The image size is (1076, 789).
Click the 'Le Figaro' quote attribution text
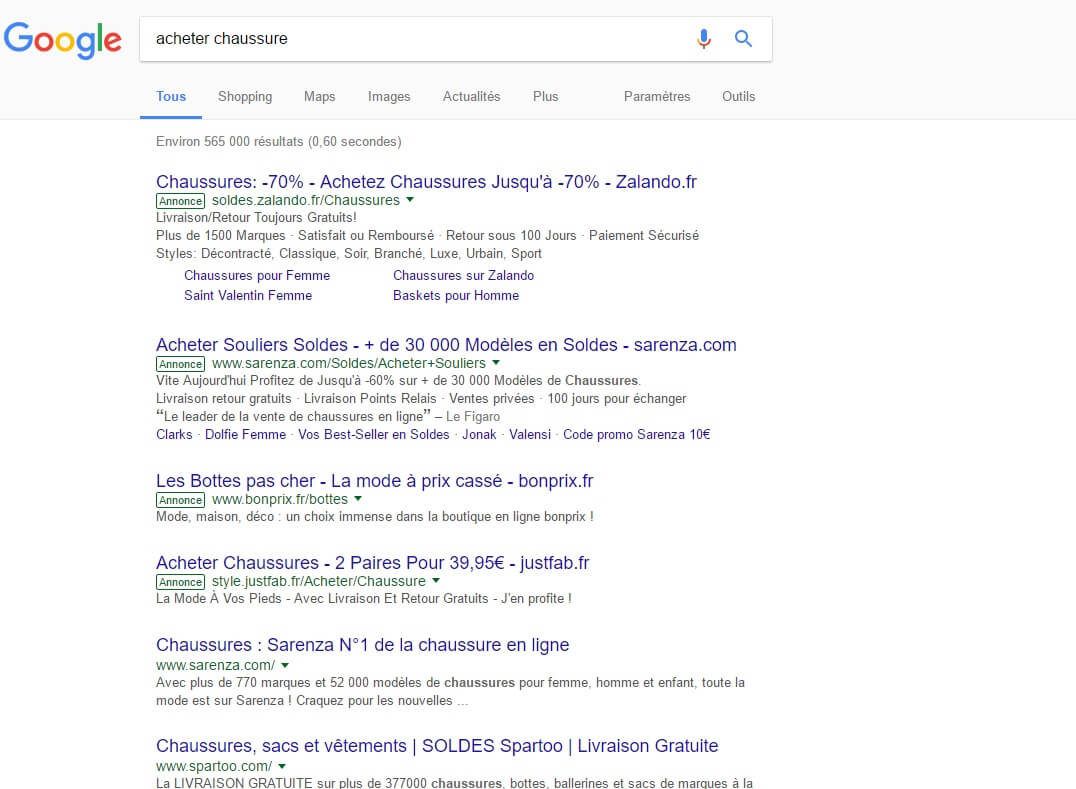click(x=473, y=416)
